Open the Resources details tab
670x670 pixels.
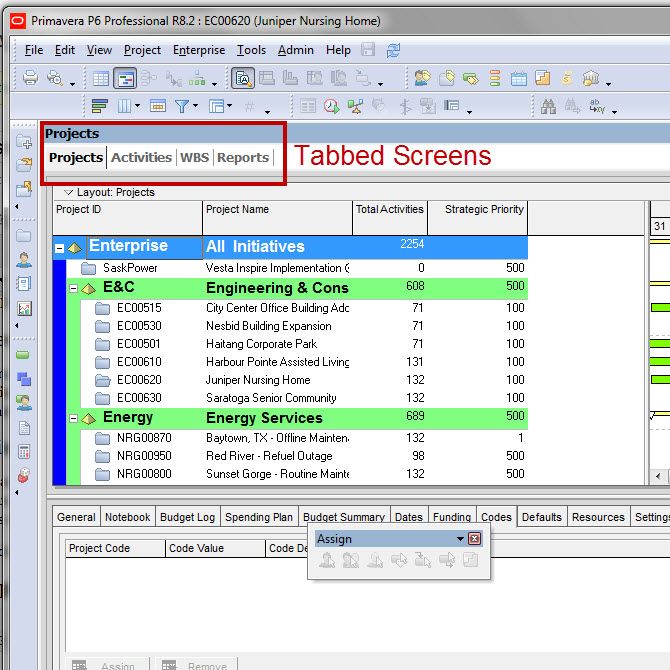tap(598, 517)
